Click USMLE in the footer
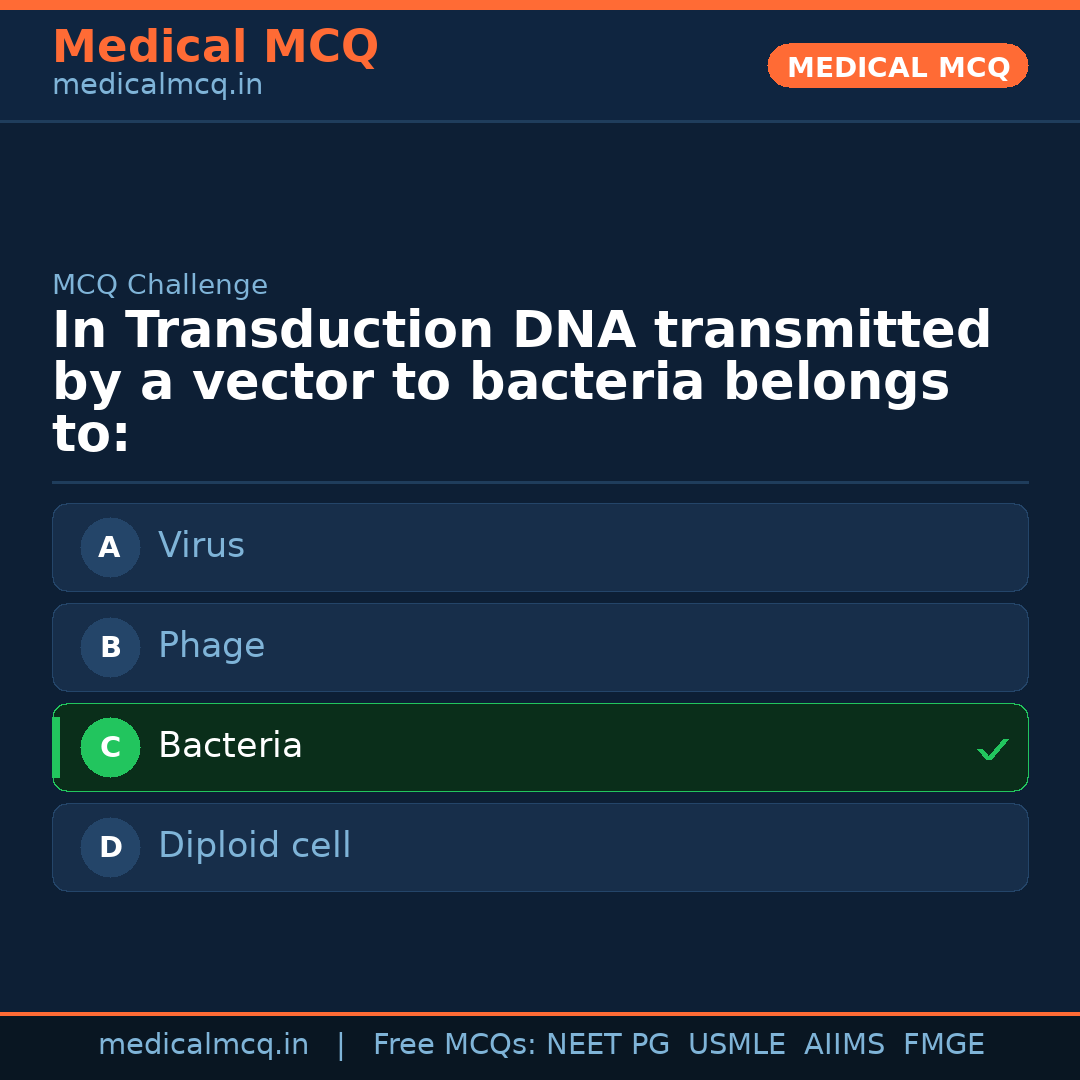 click(x=736, y=1045)
